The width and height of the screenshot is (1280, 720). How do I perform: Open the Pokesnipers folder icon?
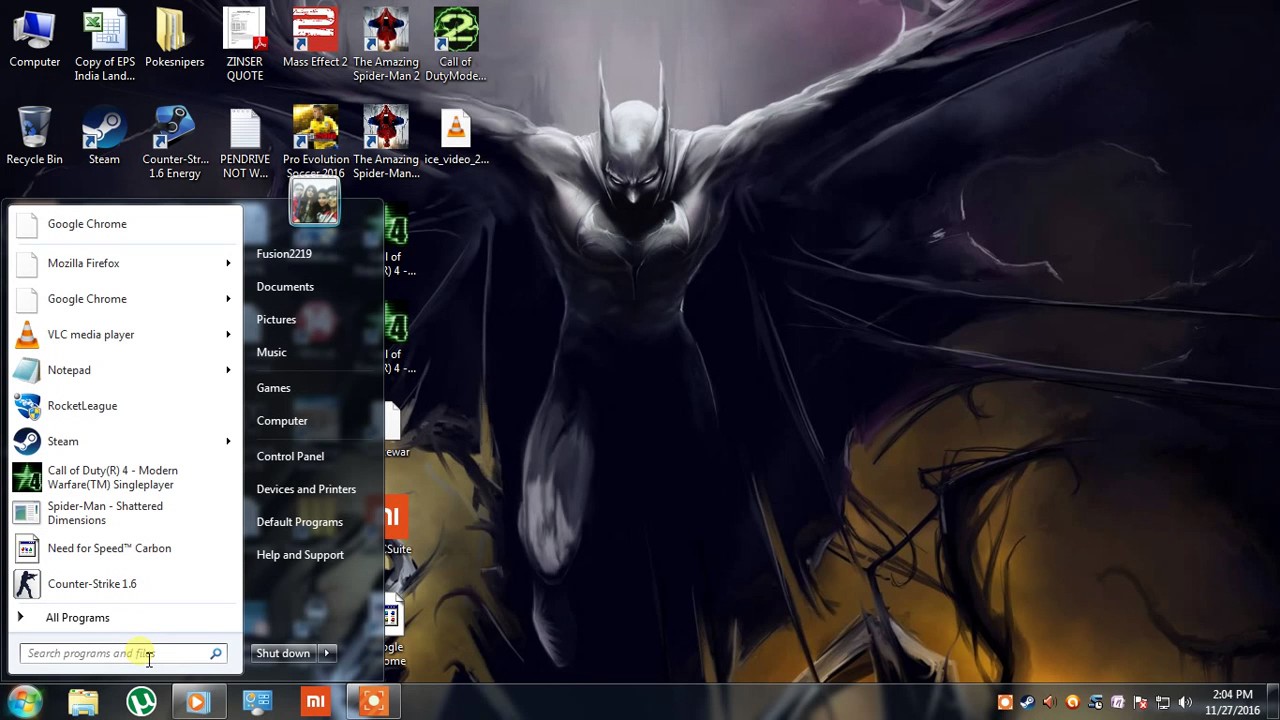[174, 40]
